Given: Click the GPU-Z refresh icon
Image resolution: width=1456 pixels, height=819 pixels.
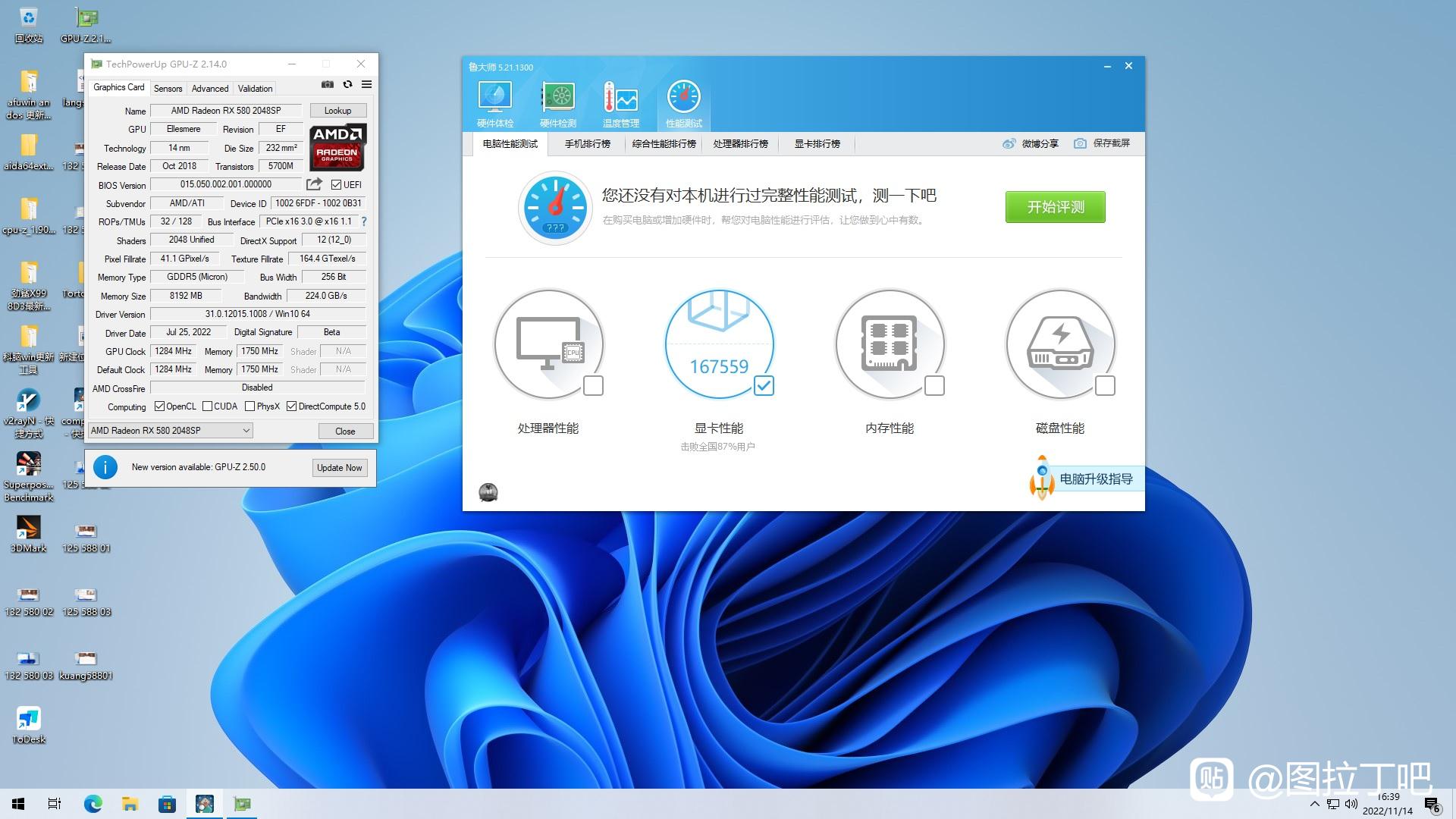Looking at the screenshot, I should [x=347, y=84].
